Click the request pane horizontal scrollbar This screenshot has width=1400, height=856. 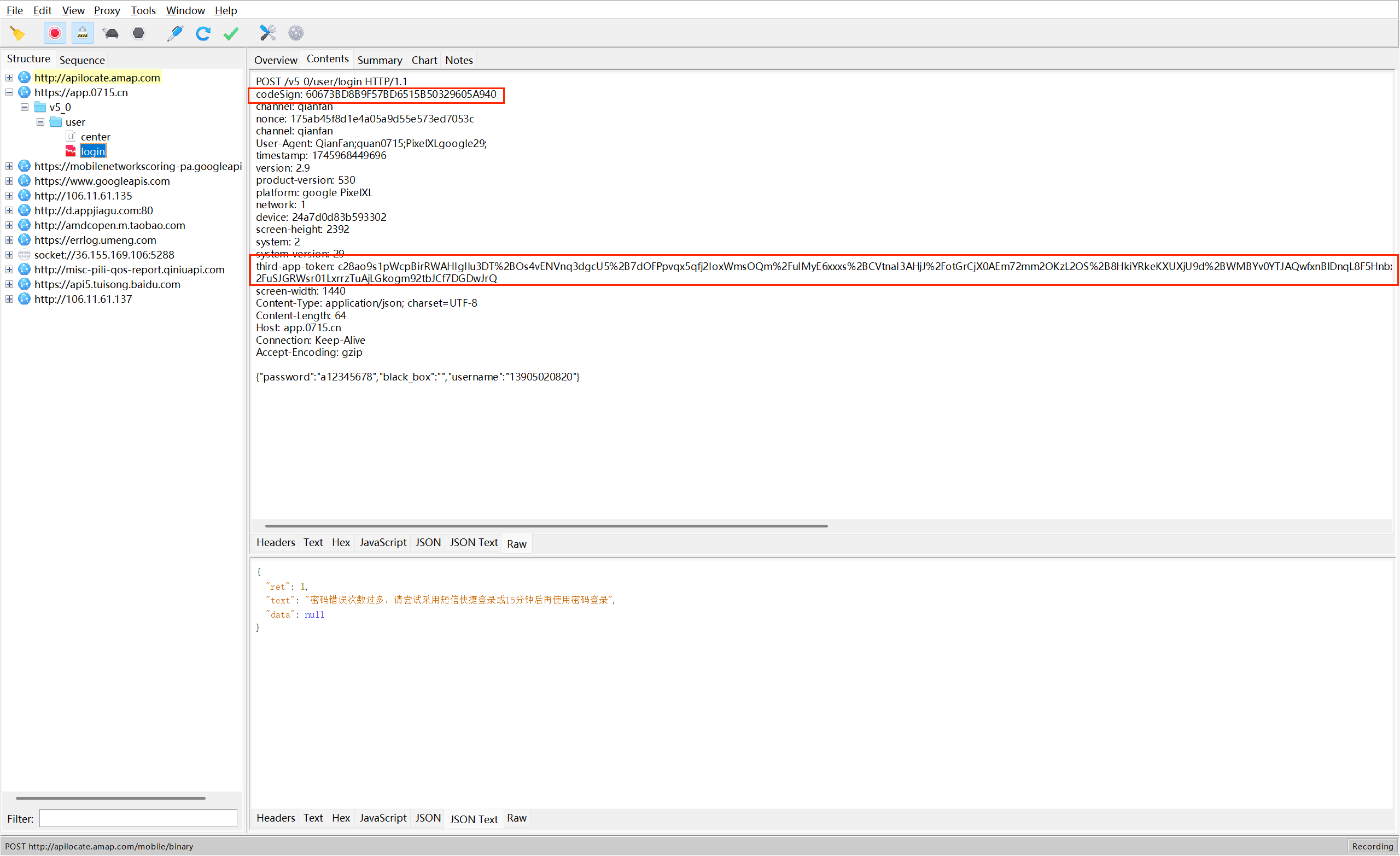pyautogui.click(x=545, y=526)
